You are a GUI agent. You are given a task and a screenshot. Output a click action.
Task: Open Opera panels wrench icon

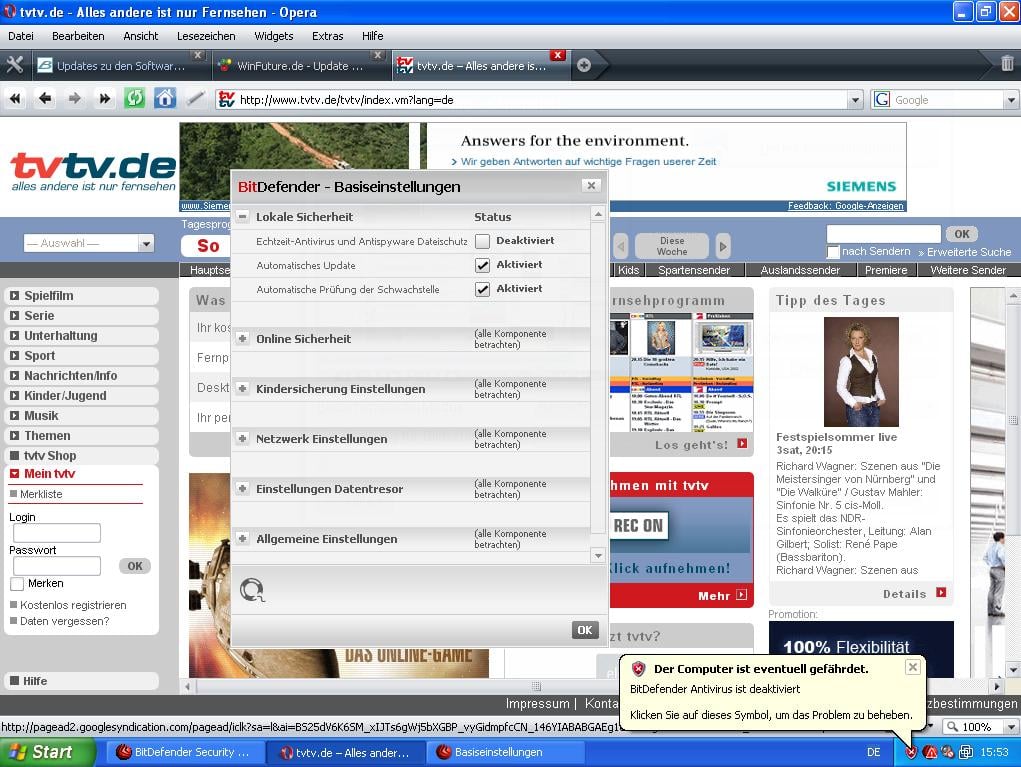click(14, 65)
